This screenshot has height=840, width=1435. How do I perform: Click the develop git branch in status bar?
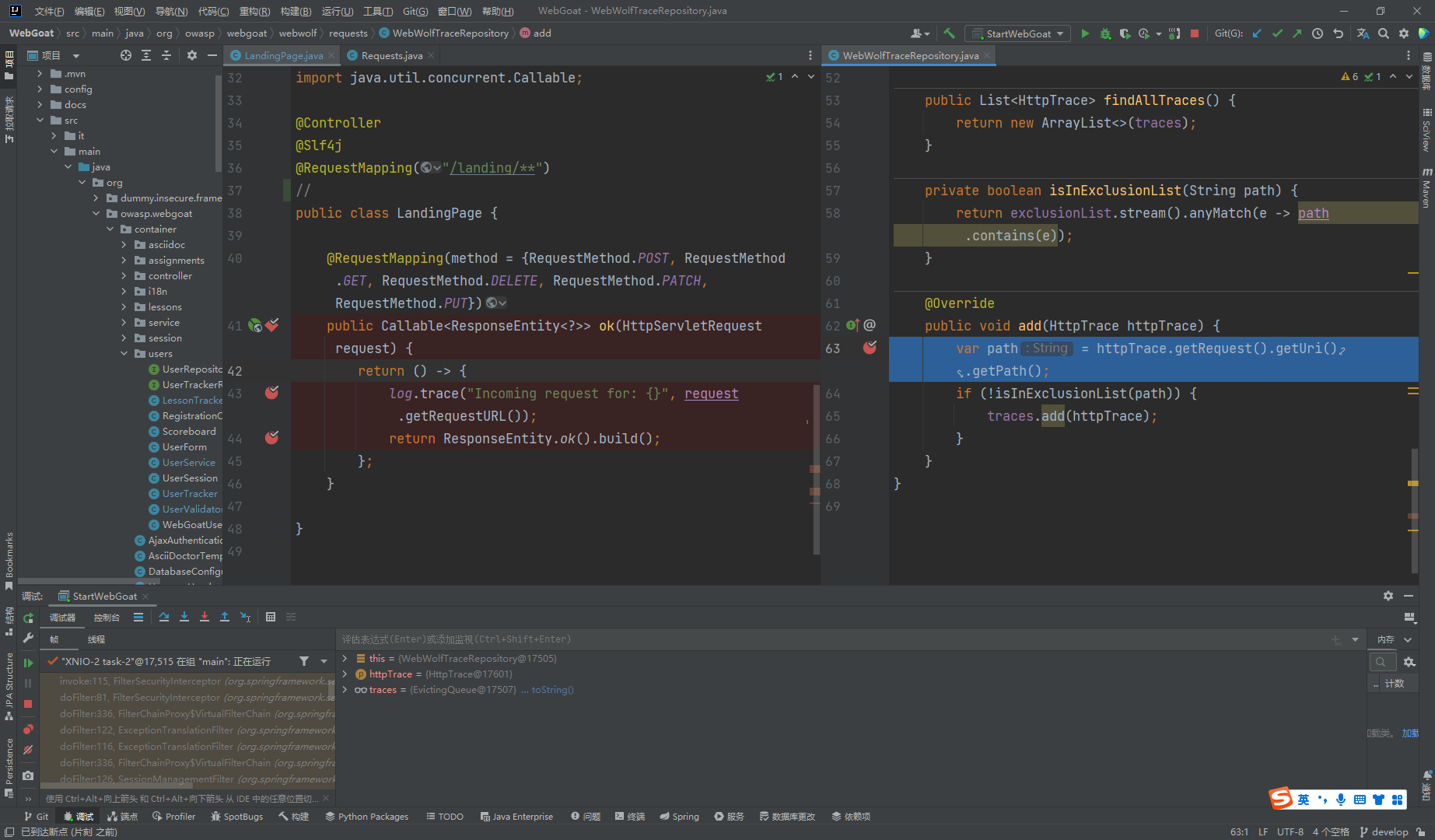pos(1384,831)
